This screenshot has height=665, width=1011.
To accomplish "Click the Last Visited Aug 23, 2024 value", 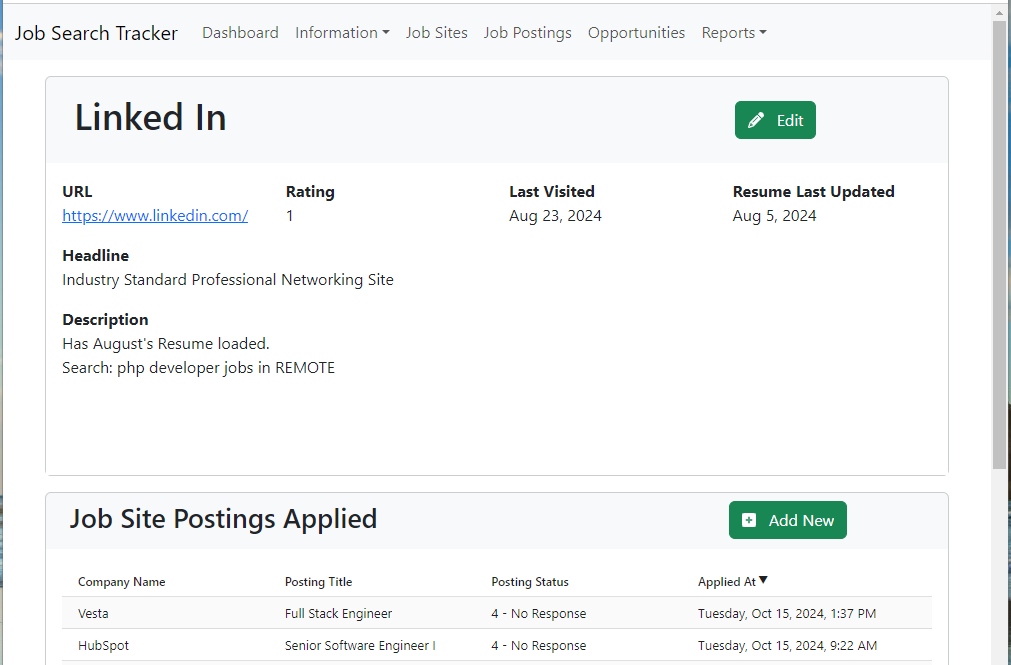I will tap(555, 215).
